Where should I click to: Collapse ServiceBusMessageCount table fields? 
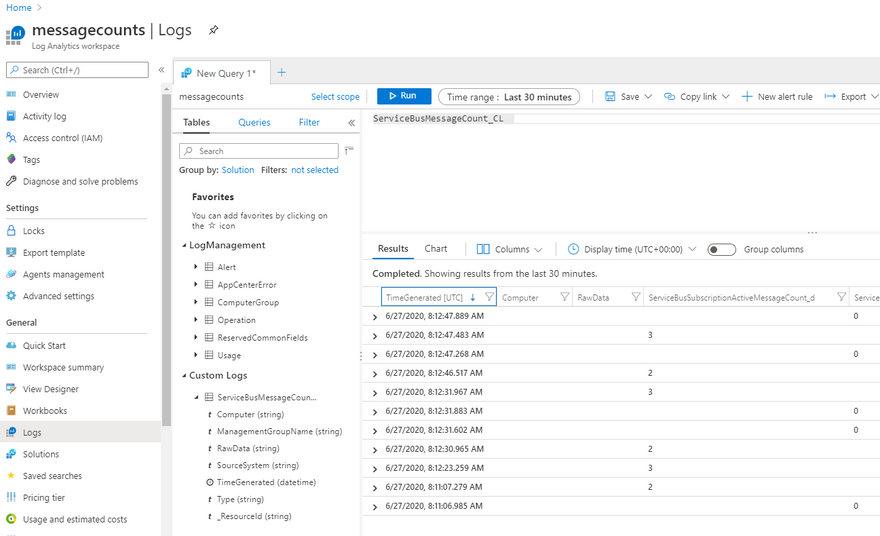(196, 397)
